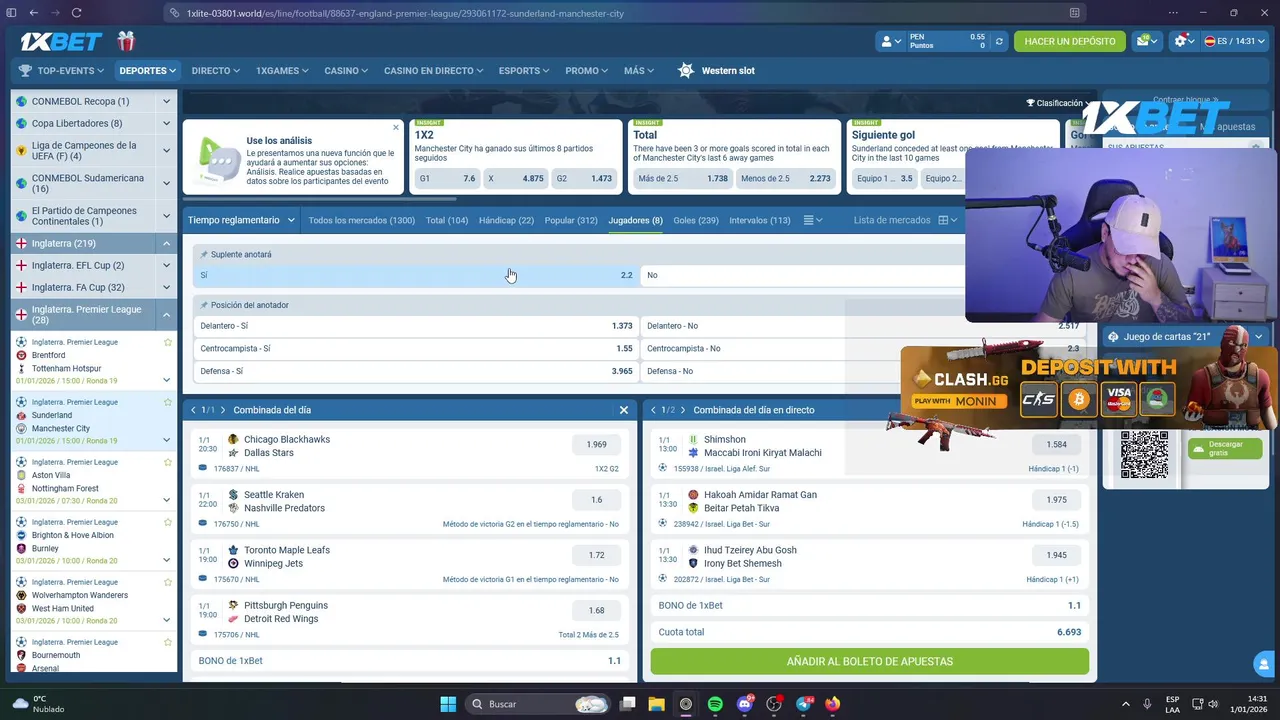Click the 1XBET logo in header
The width and height of the screenshot is (1280, 720).
pos(62,42)
